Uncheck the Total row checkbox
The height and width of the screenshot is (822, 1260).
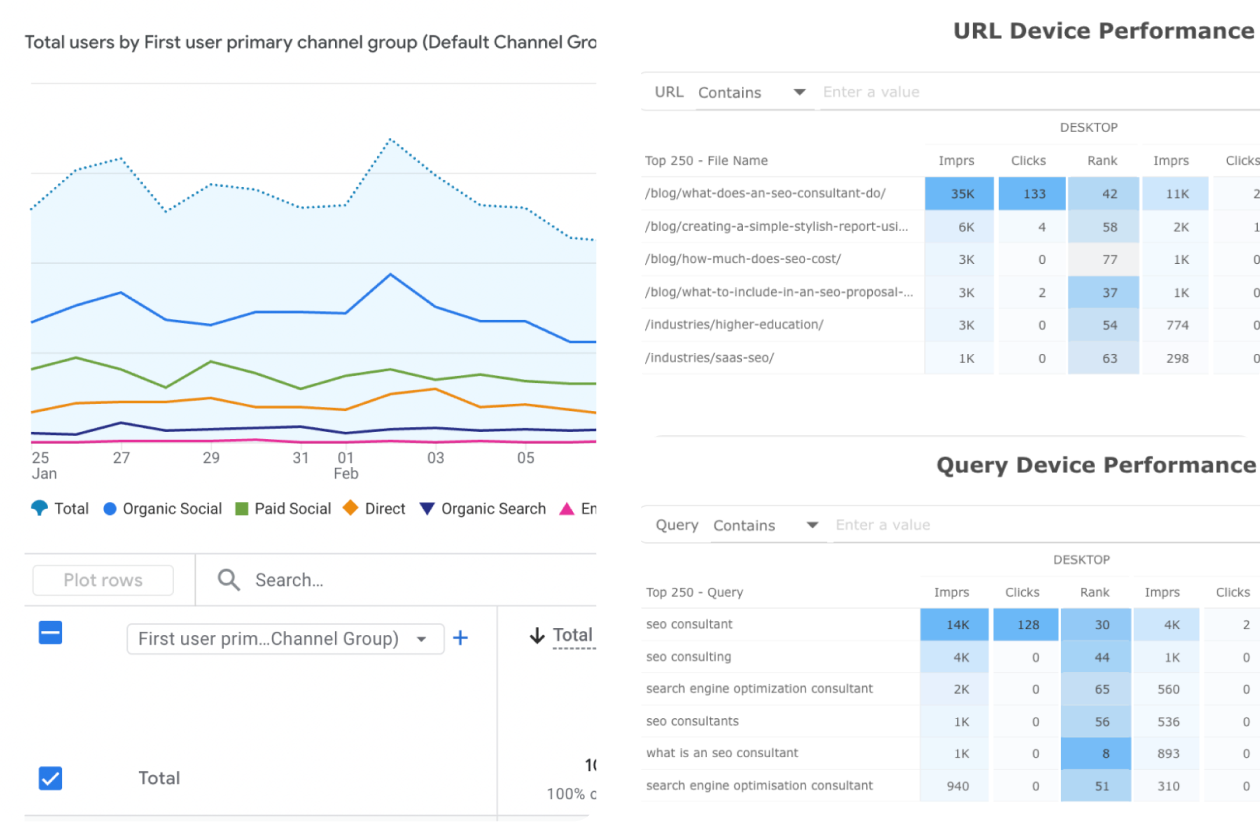pyautogui.click(x=50, y=778)
